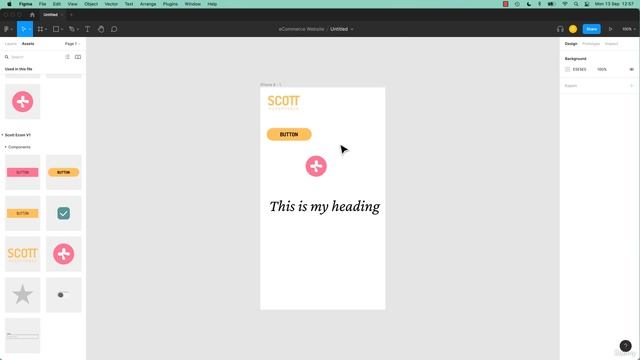Viewport: 640px width, 360px height.
Task: Select the Hand tool
Action: click(101, 29)
